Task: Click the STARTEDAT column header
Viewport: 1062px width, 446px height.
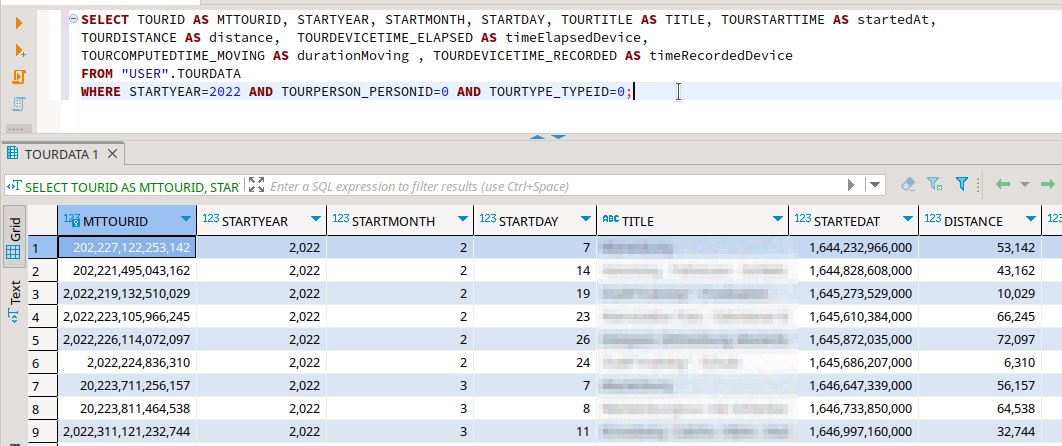Action: [x=853, y=221]
